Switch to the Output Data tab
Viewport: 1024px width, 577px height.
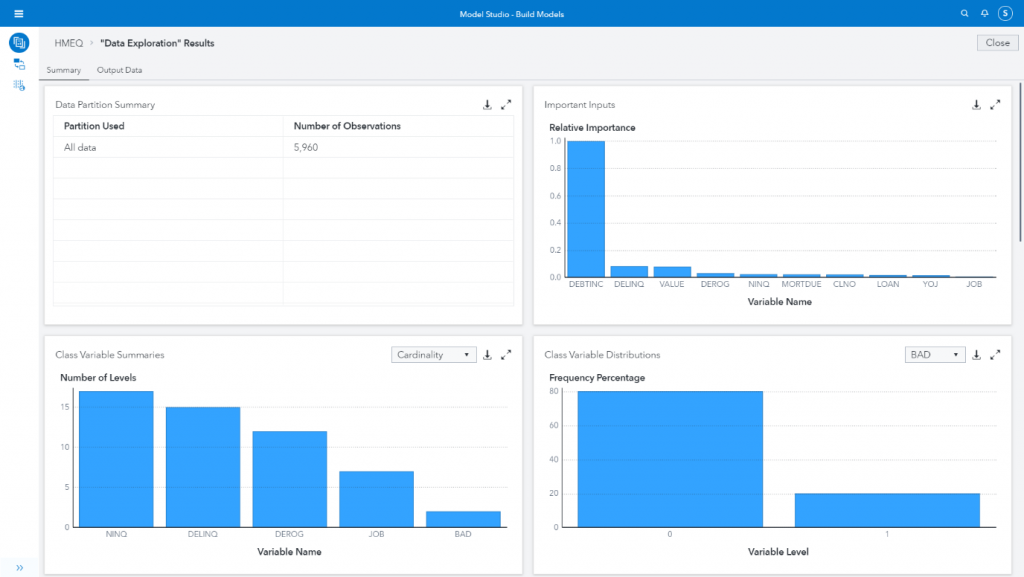(119, 70)
